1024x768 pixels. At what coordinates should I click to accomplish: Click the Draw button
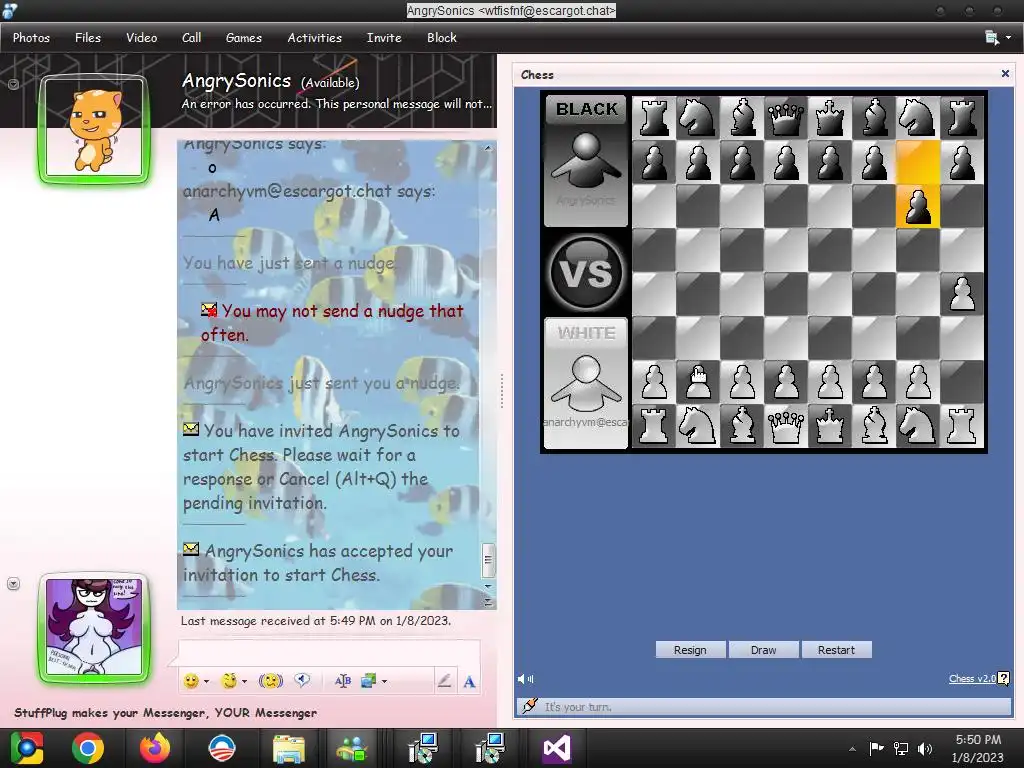(763, 650)
